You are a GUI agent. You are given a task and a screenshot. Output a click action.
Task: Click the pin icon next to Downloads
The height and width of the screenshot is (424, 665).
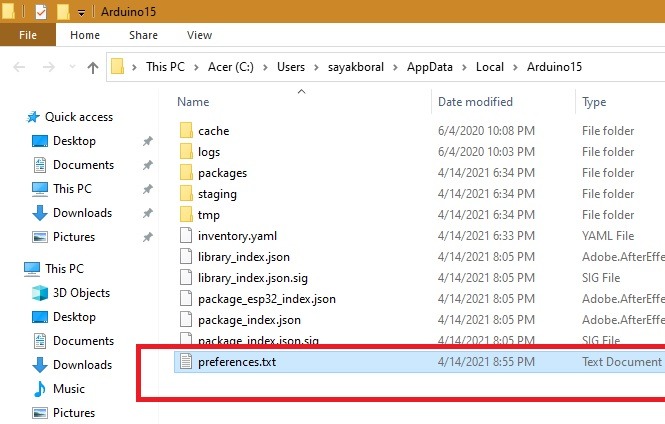point(148,213)
